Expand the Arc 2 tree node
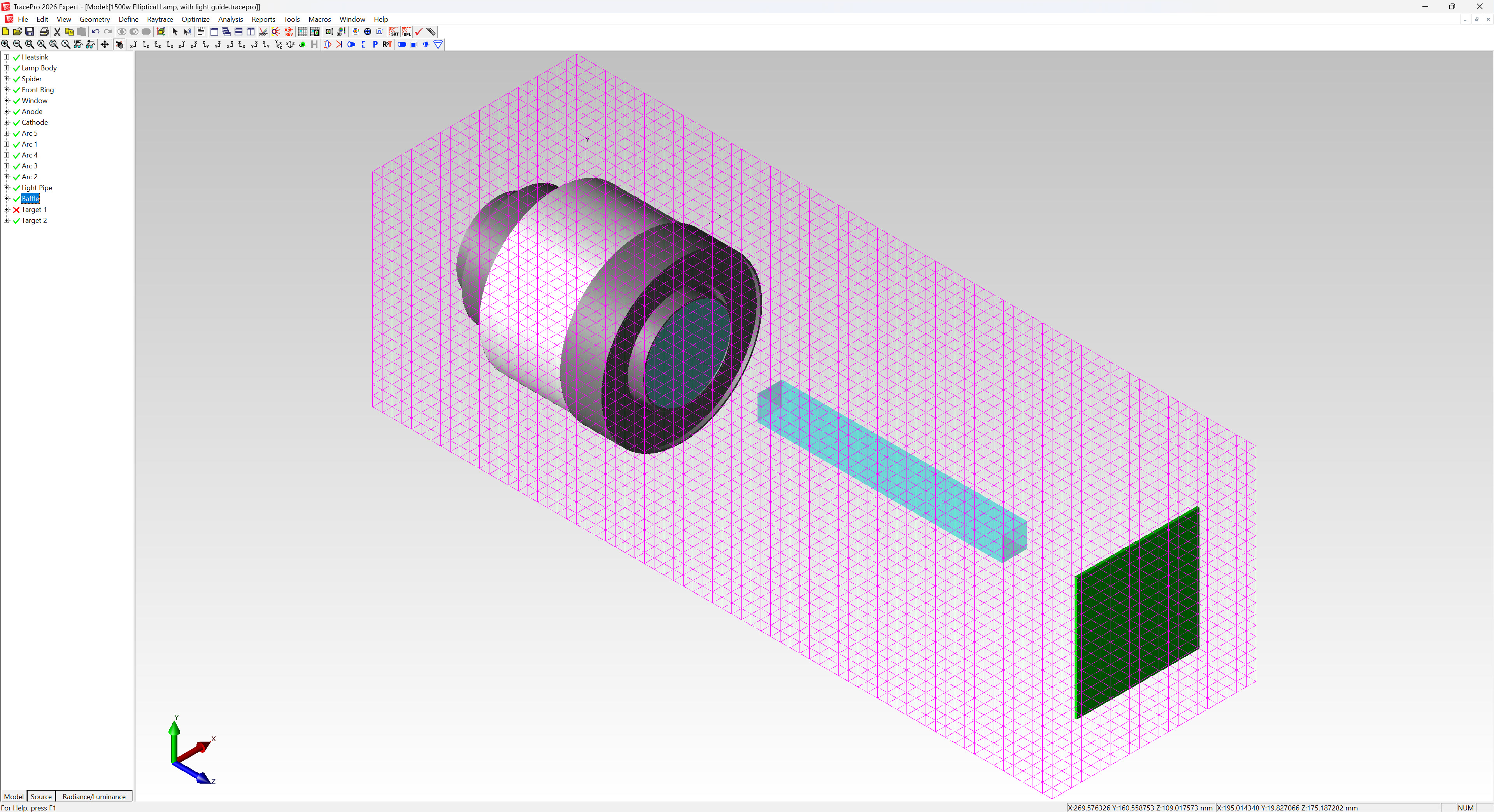1494x812 pixels. coord(6,177)
